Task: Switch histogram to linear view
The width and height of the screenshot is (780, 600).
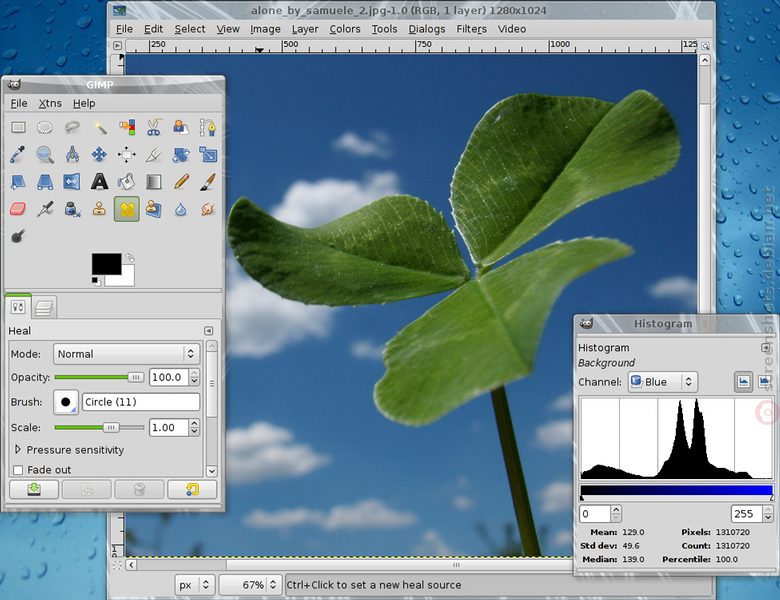Action: coord(743,382)
